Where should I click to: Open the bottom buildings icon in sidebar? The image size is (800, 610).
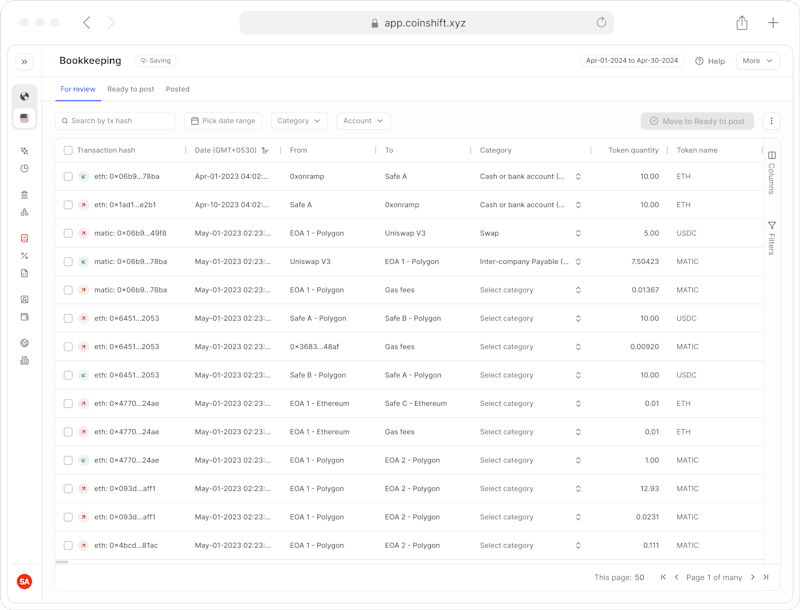coord(24,361)
